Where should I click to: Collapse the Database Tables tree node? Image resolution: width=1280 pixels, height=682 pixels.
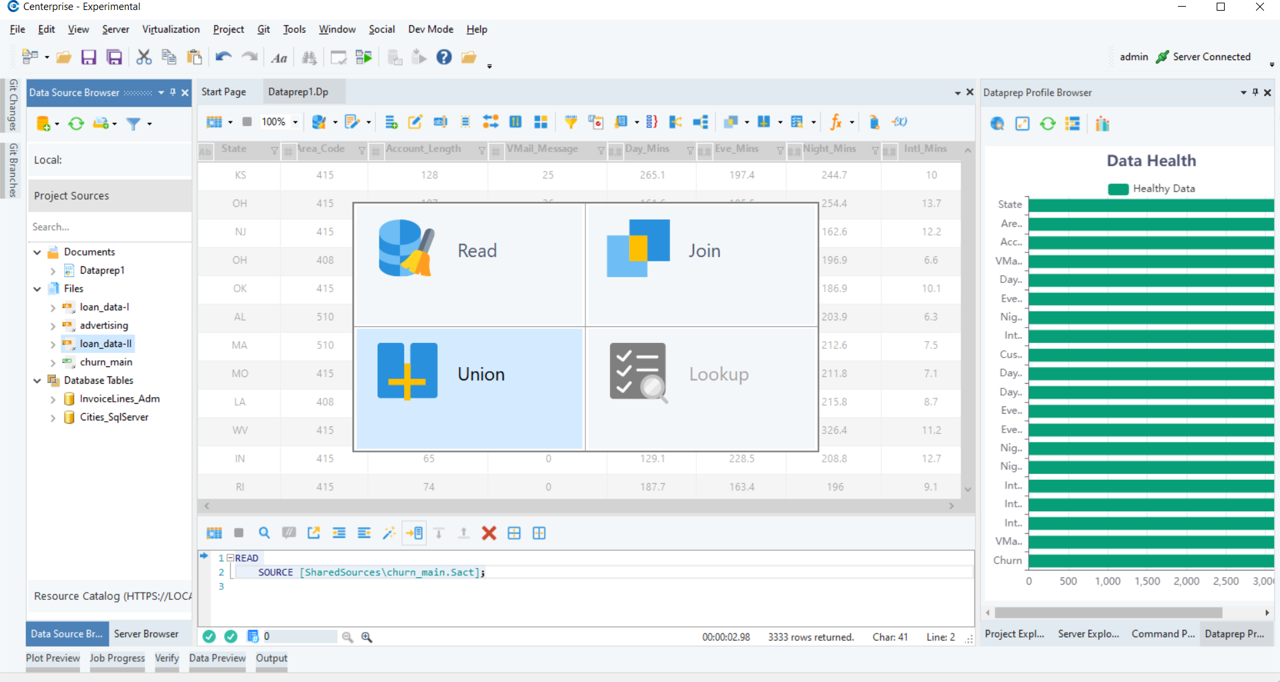point(37,381)
